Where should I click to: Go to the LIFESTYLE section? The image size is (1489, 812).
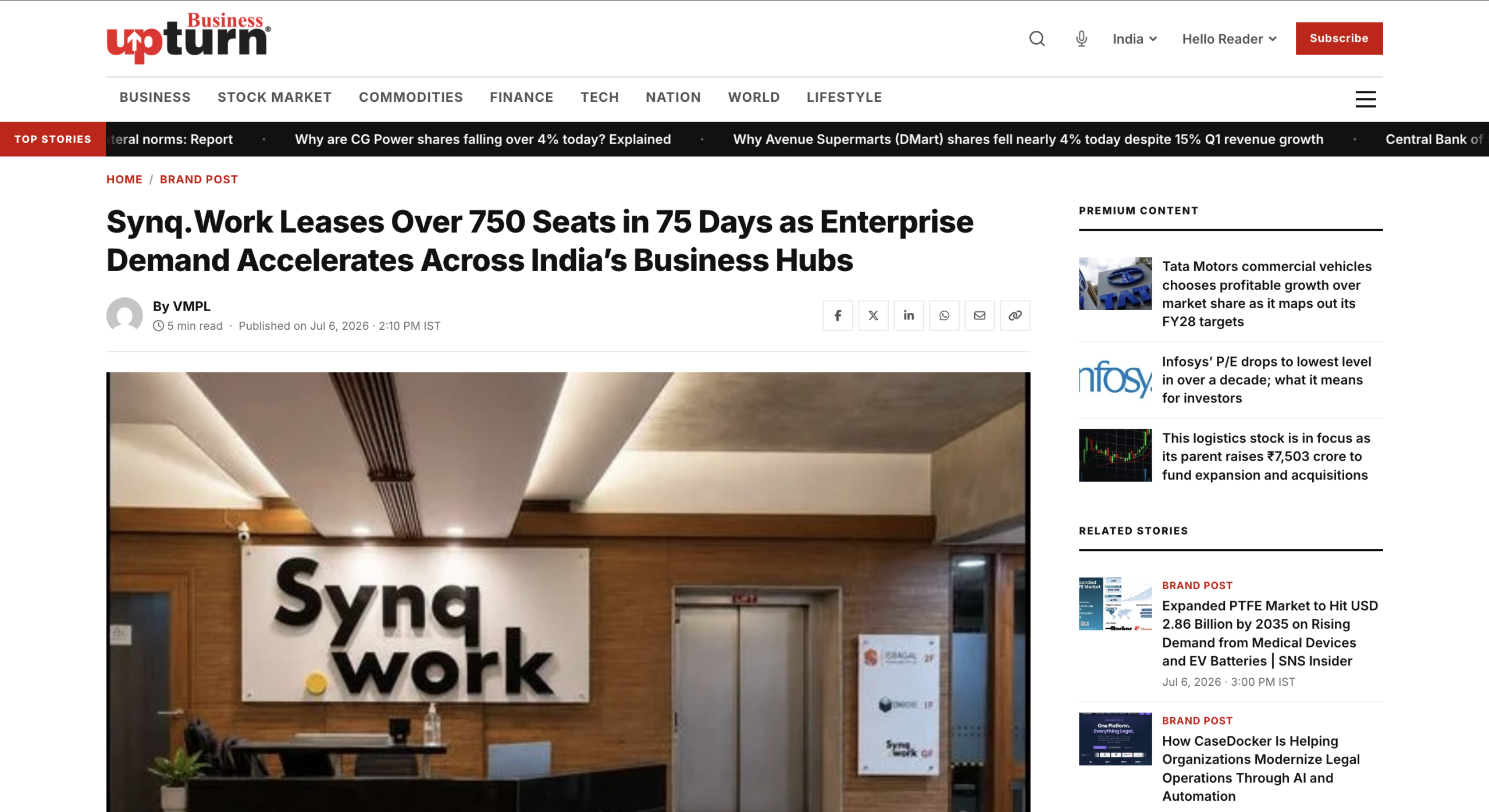click(x=844, y=97)
